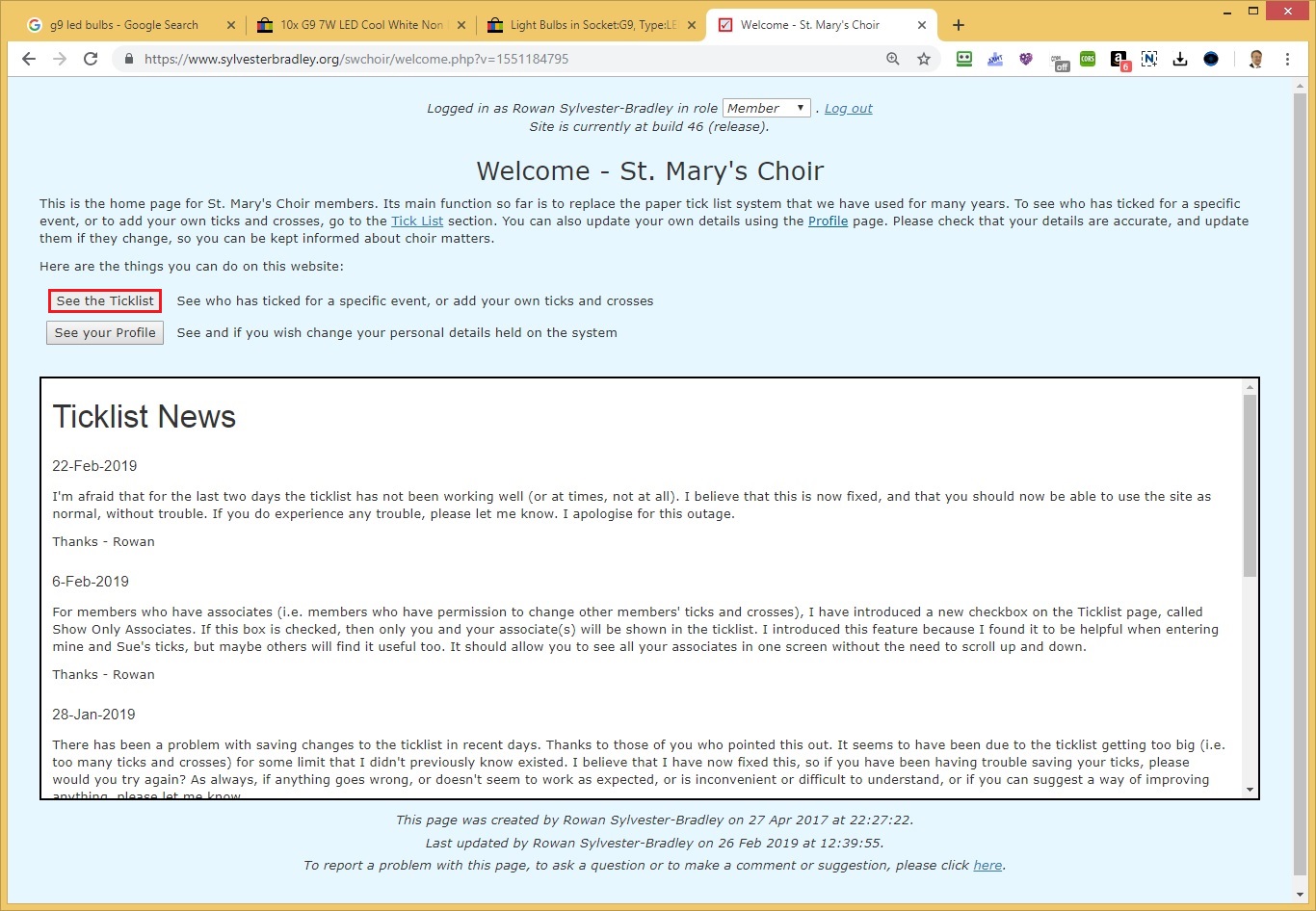1316x911 pixels.
Task: Open the 'Profile' link in intro text
Action: click(829, 221)
